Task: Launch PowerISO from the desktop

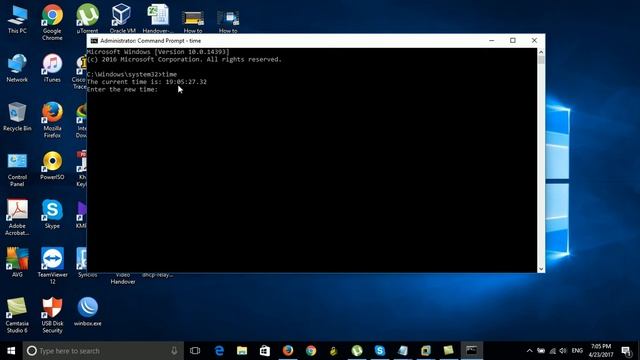Action: pos(52,166)
